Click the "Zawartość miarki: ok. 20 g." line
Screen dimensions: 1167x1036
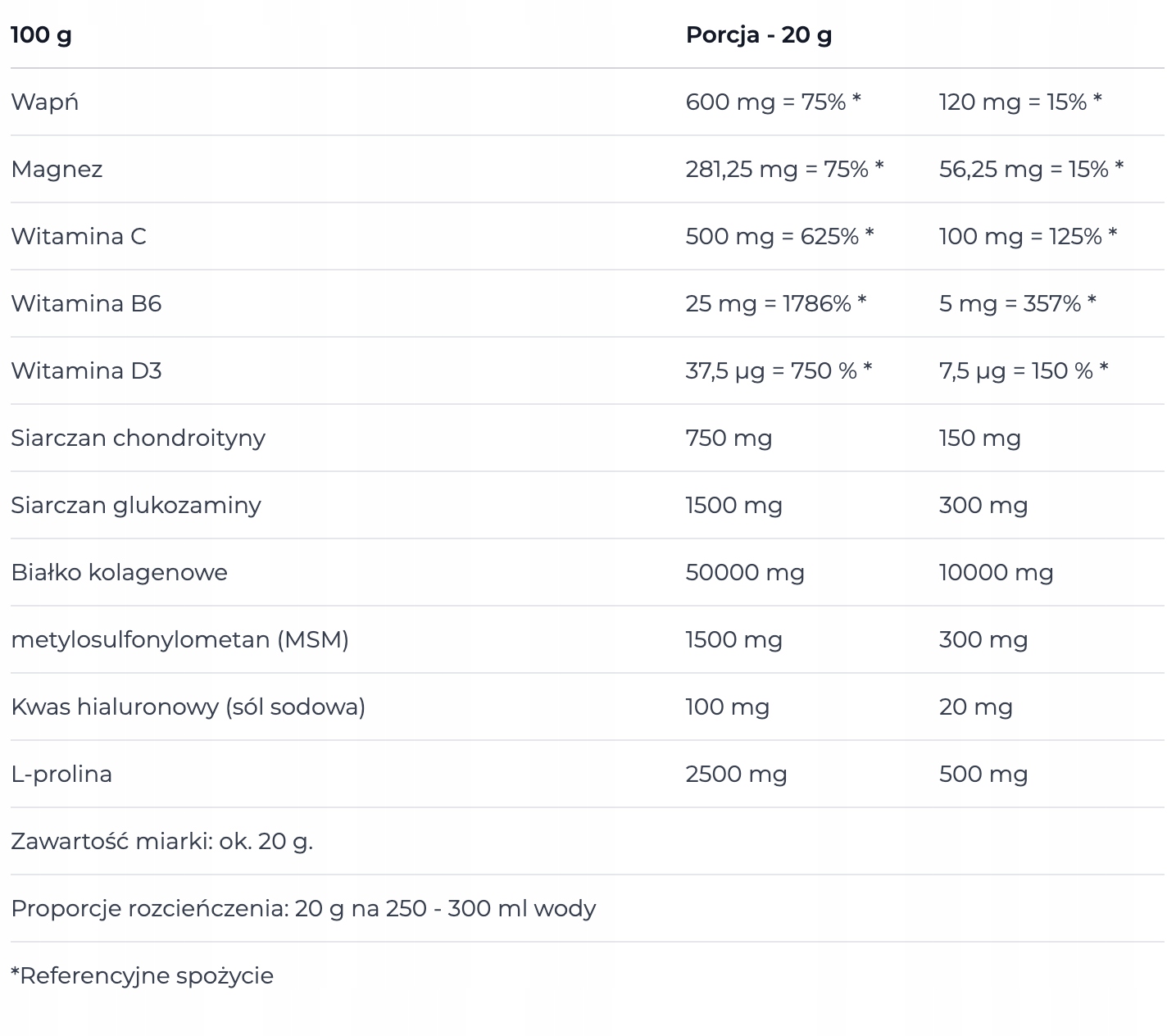tap(161, 842)
